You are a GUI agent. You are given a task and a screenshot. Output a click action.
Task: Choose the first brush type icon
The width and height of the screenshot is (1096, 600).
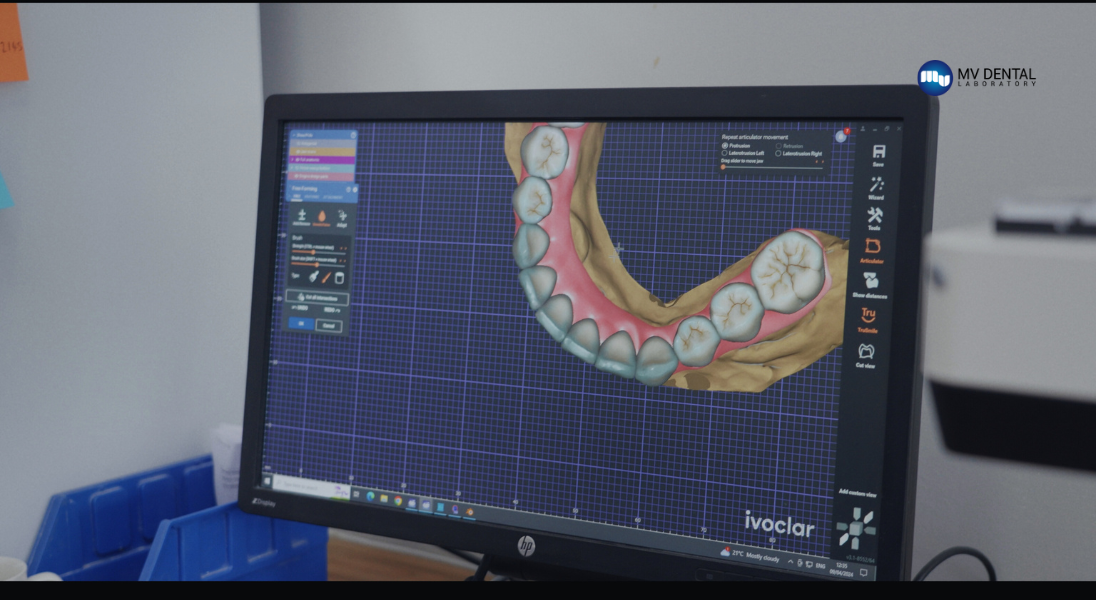pos(313,277)
